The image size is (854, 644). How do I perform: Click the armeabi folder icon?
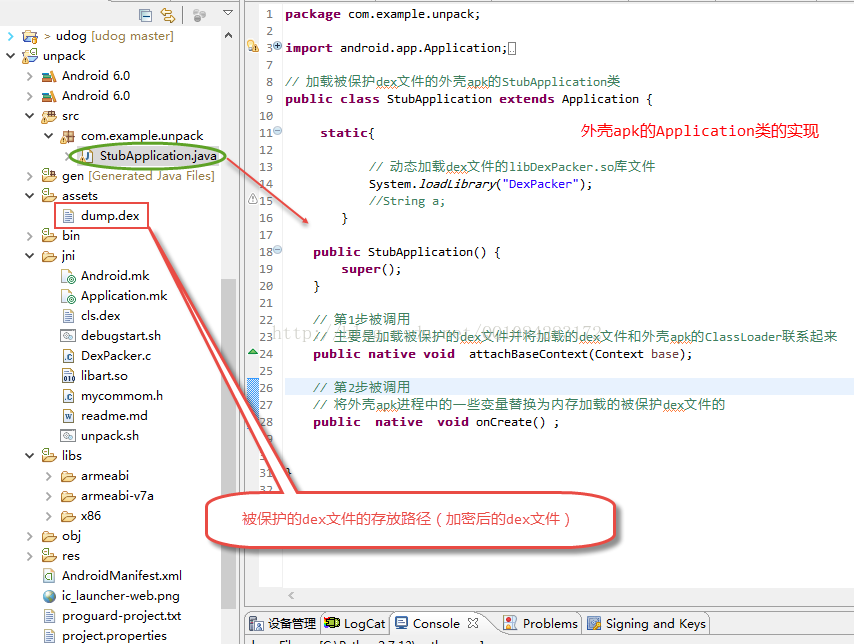68,477
